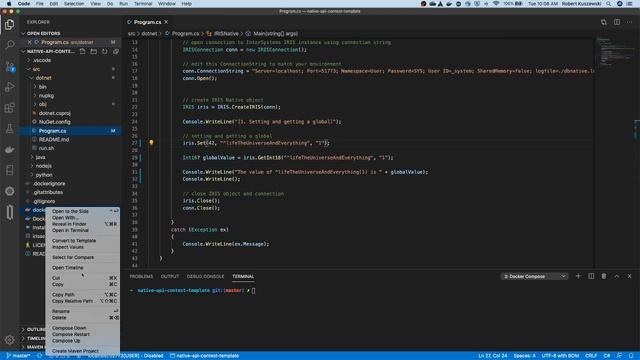Collapse all folders in explorer
This screenshot has width=640, height=360.
point(116,51)
